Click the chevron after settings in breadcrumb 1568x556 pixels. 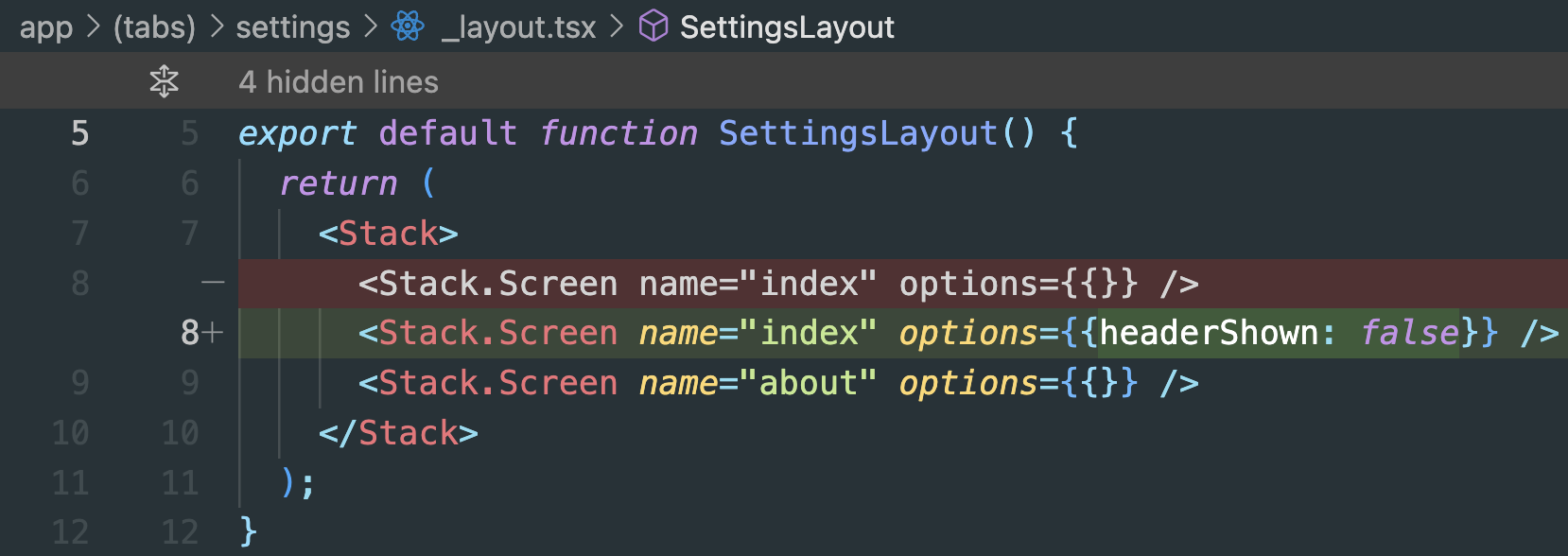tap(371, 26)
